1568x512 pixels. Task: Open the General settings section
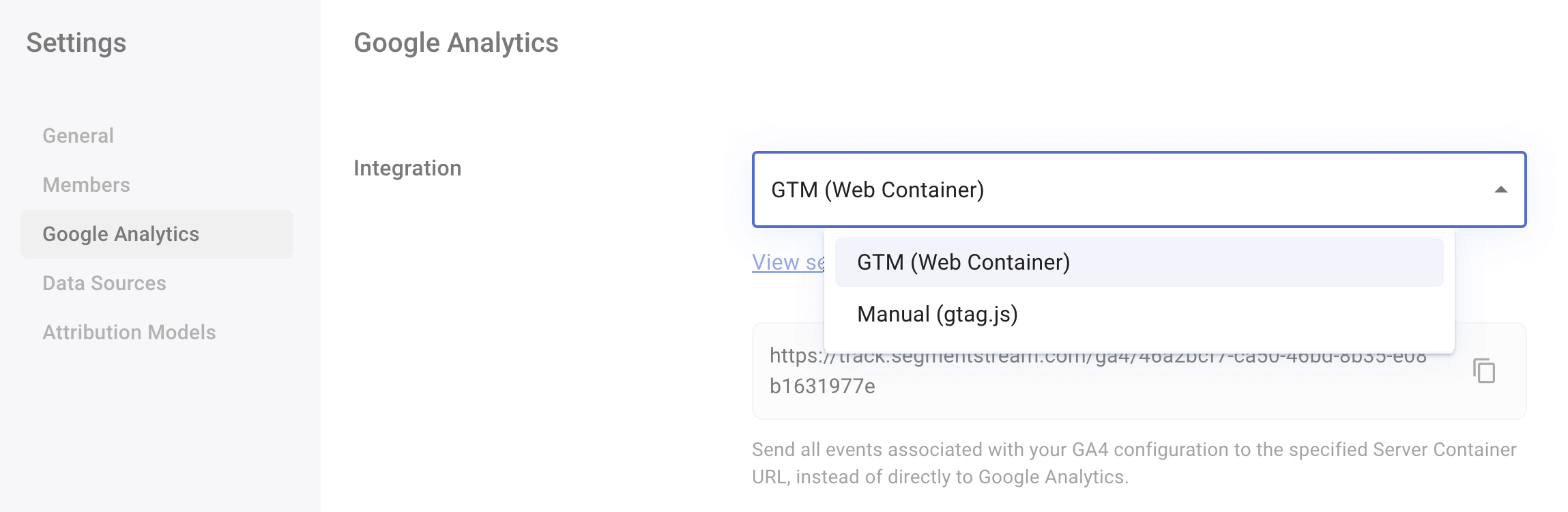[78, 136]
